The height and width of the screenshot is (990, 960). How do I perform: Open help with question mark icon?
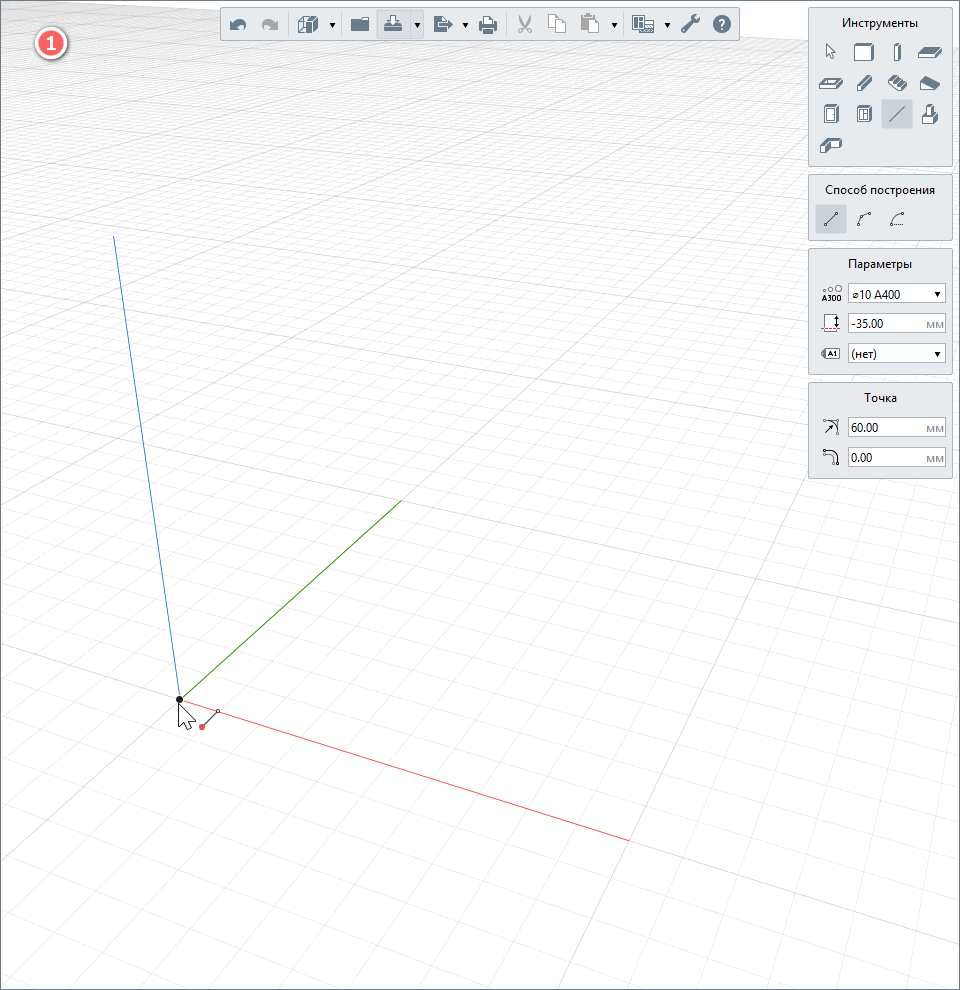coord(722,25)
